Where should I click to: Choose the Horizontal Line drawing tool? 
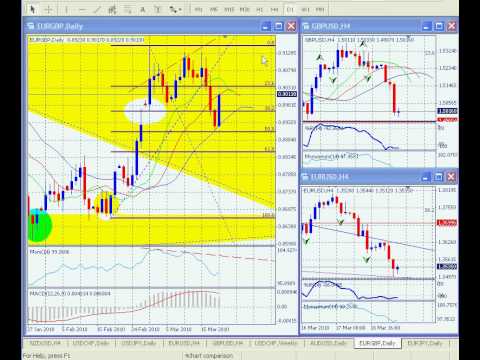point(82,9)
